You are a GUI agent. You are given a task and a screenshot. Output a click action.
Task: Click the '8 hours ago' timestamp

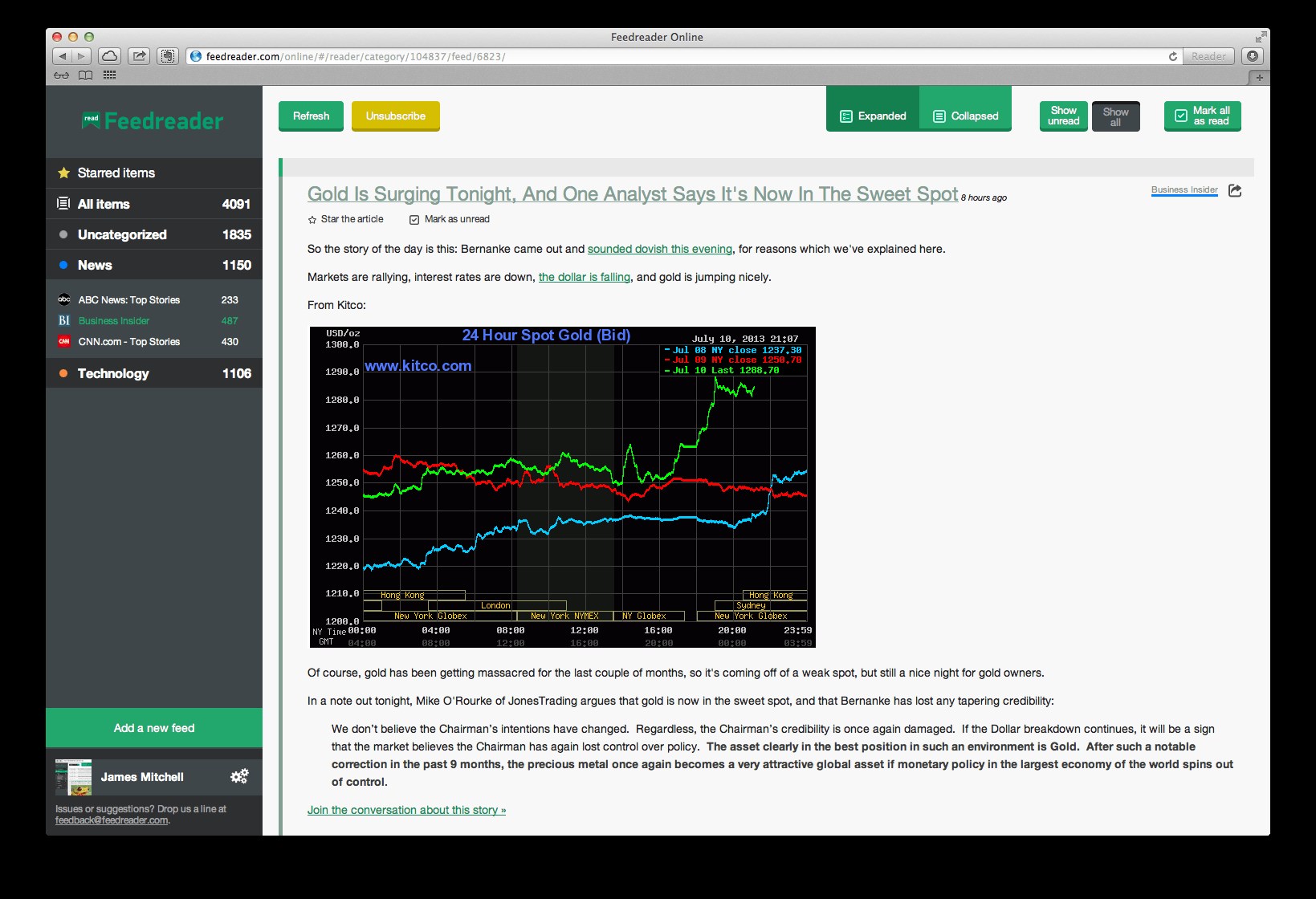pos(984,198)
